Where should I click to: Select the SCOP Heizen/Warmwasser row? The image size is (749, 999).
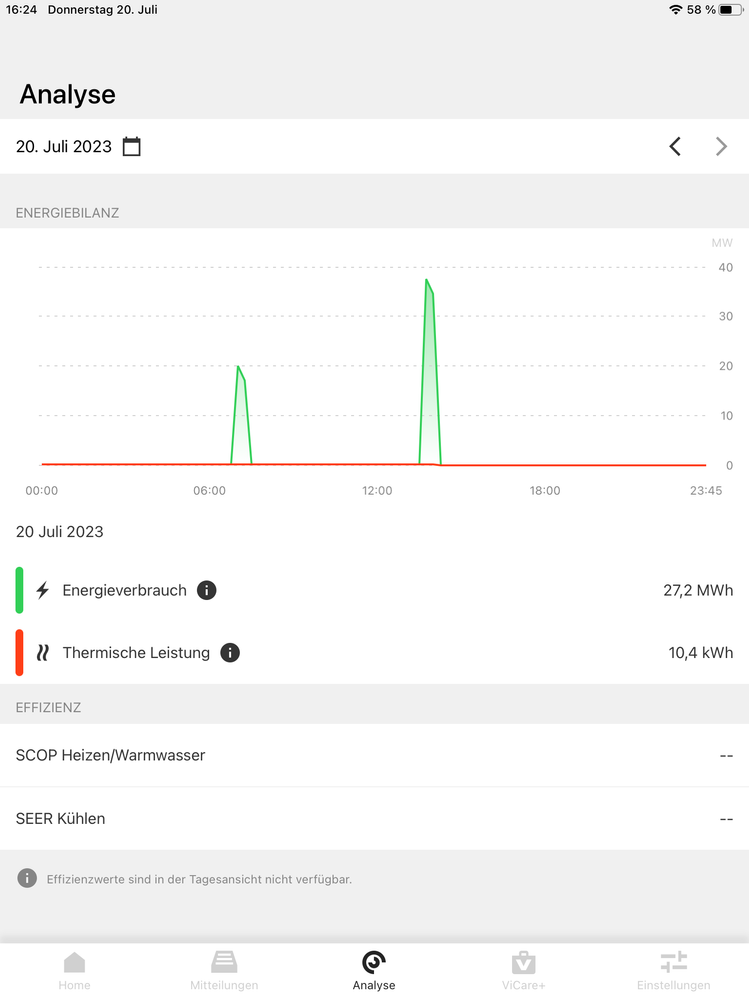point(374,755)
